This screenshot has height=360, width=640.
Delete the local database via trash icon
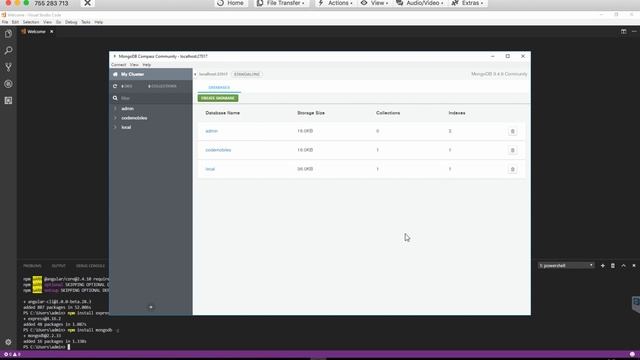tap(512, 169)
